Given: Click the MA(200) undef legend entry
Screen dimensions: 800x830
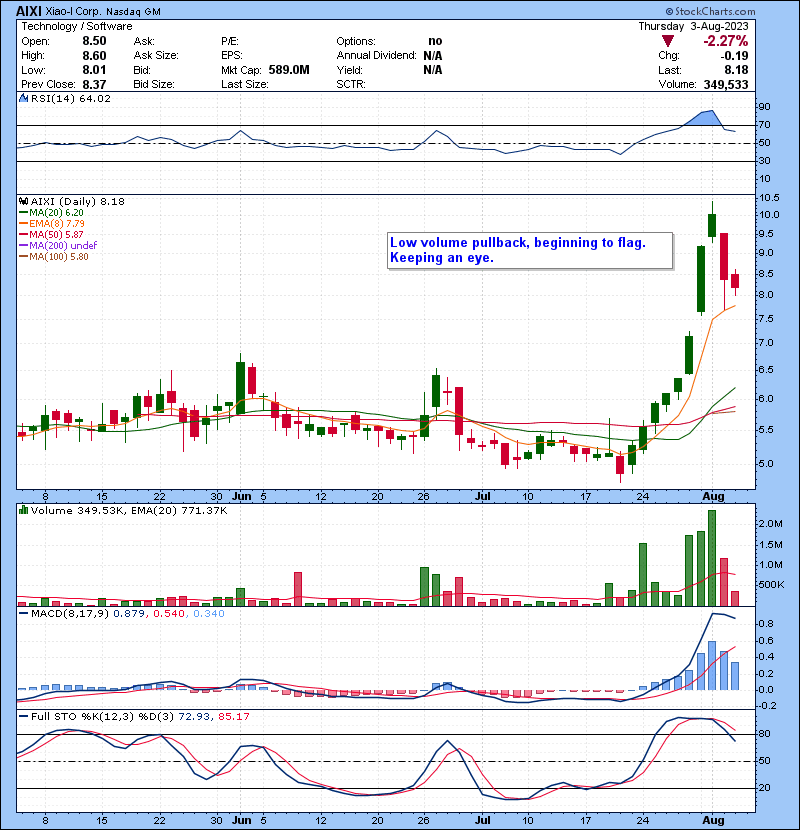Looking at the screenshot, I should [x=58, y=246].
